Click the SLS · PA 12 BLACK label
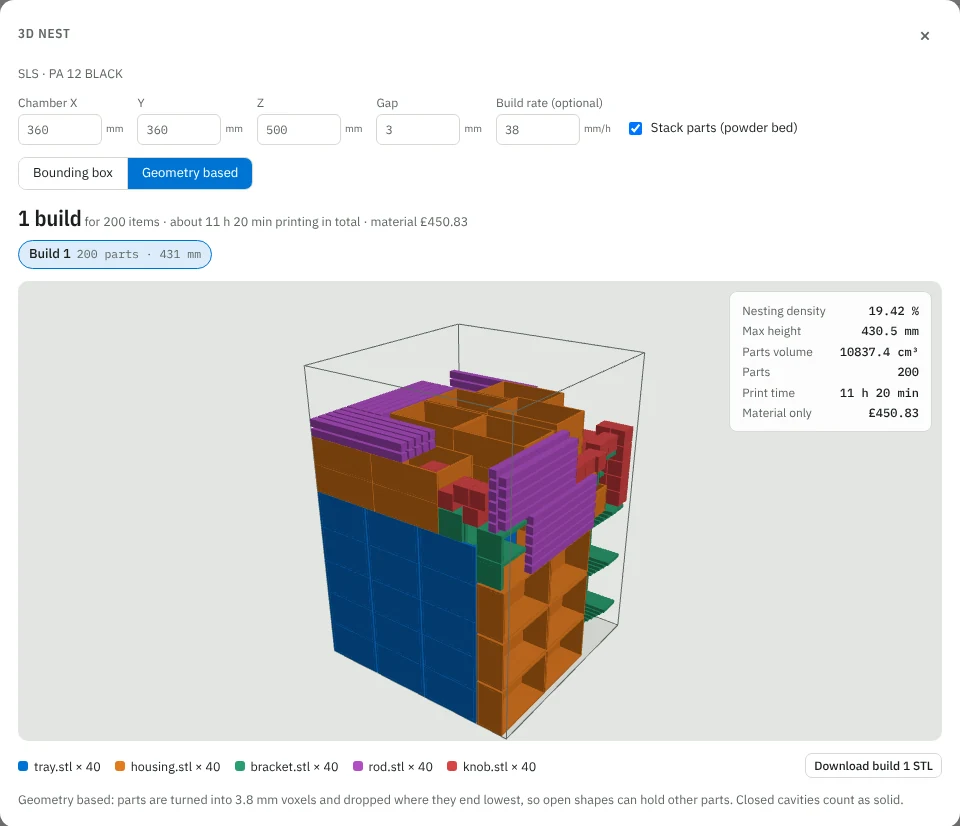960x826 pixels. click(70, 74)
